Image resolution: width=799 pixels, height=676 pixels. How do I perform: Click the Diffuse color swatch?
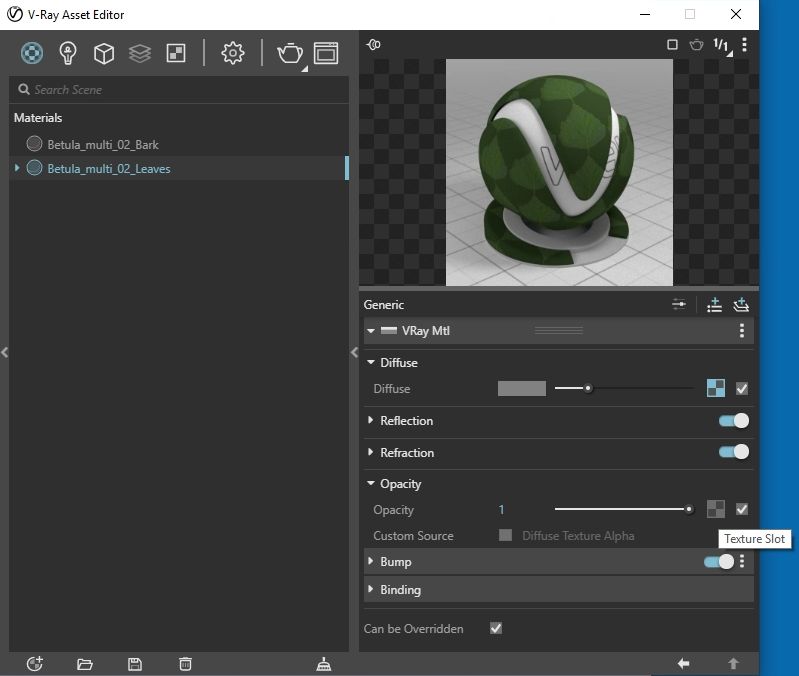pyautogui.click(x=522, y=388)
